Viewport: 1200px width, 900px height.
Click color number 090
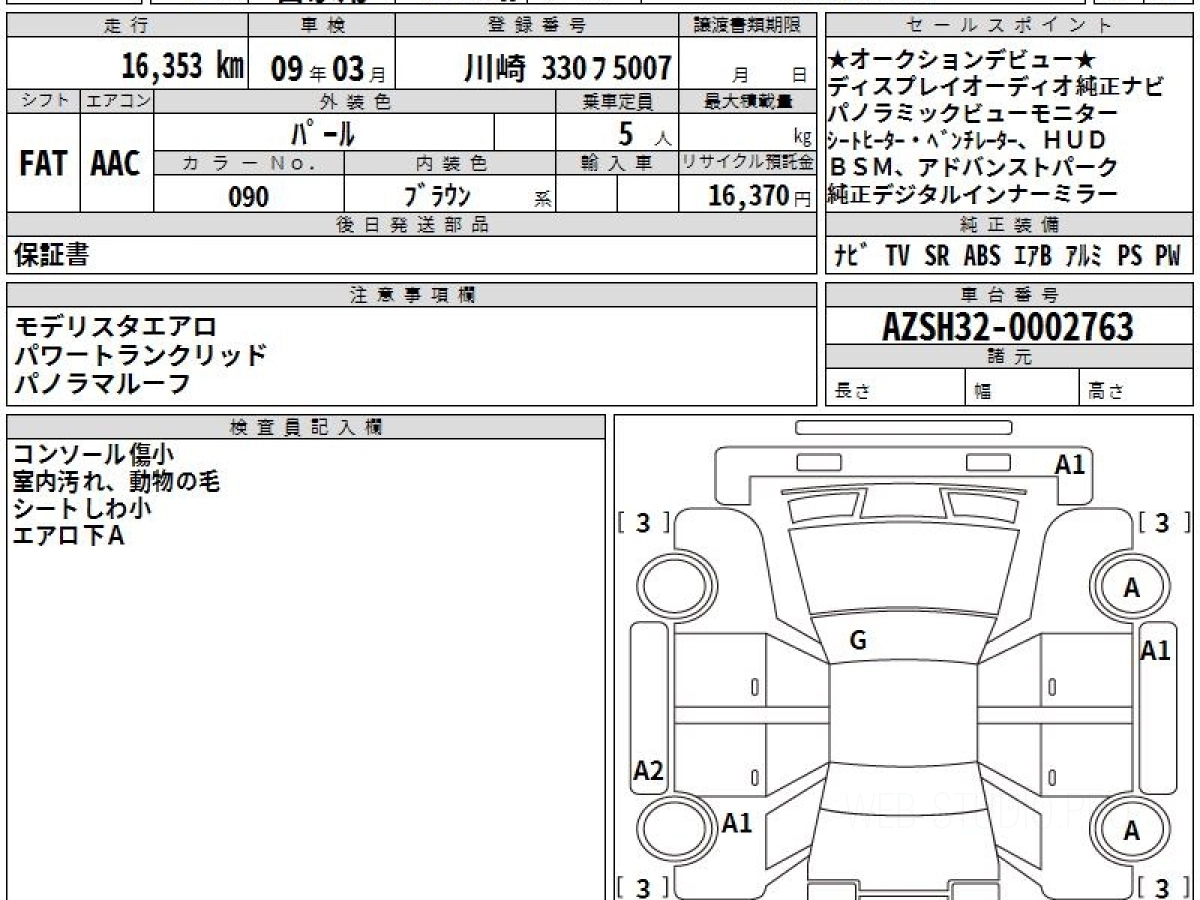(x=249, y=196)
